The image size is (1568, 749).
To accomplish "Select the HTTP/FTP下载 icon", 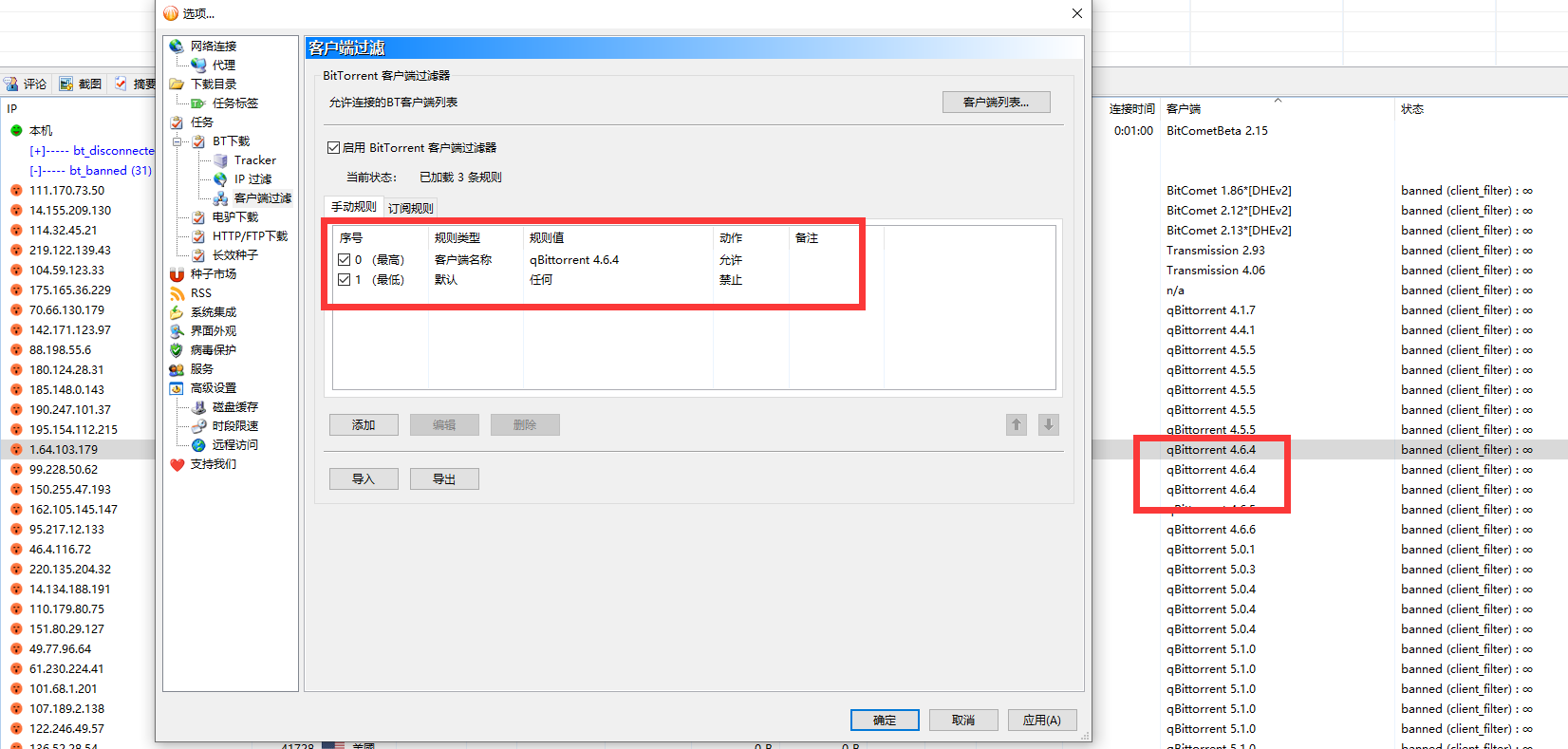I will (x=198, y=235).
